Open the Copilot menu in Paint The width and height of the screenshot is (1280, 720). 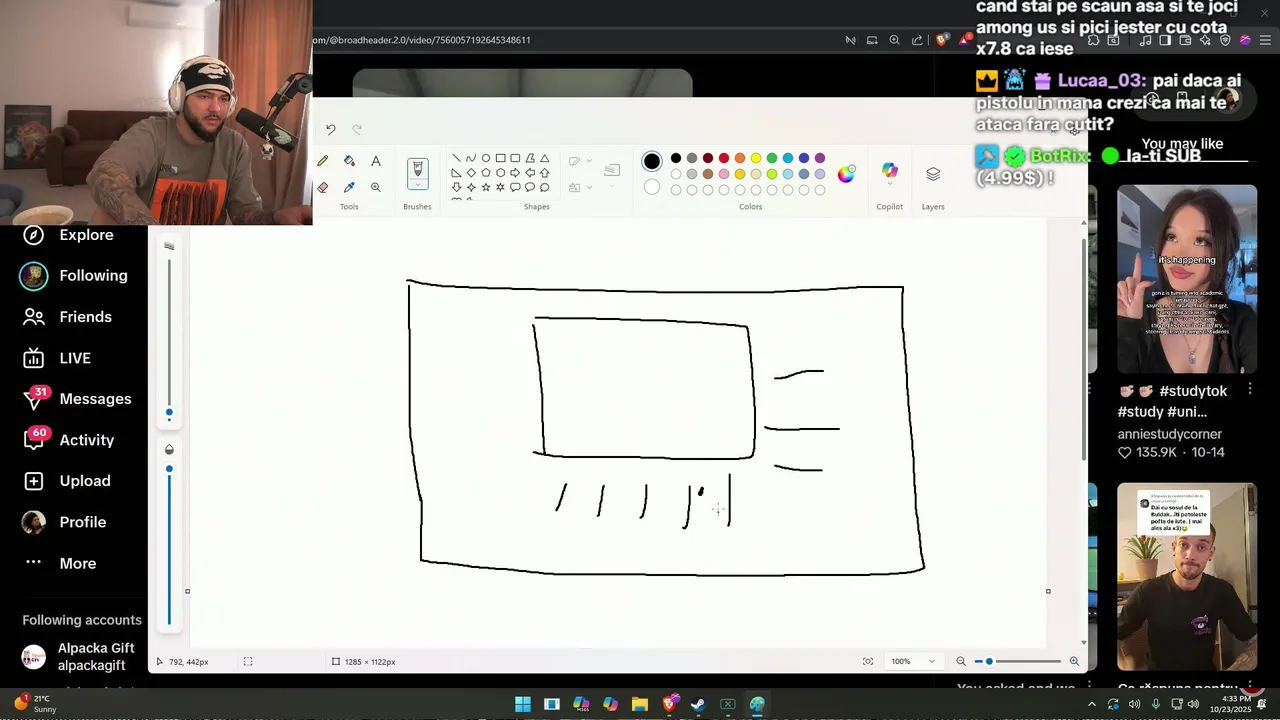point(889,172)
